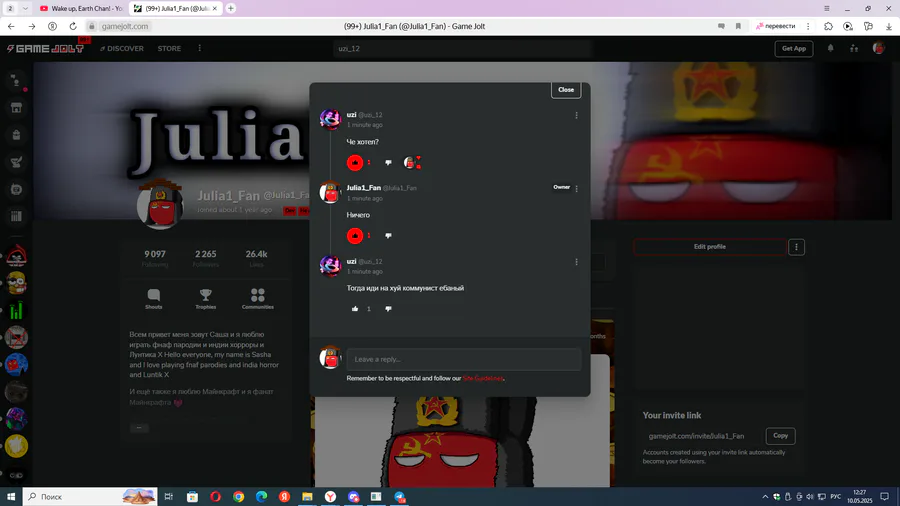
Task: Open browser extensions puzzle icon
Action: tap(828, 26)
